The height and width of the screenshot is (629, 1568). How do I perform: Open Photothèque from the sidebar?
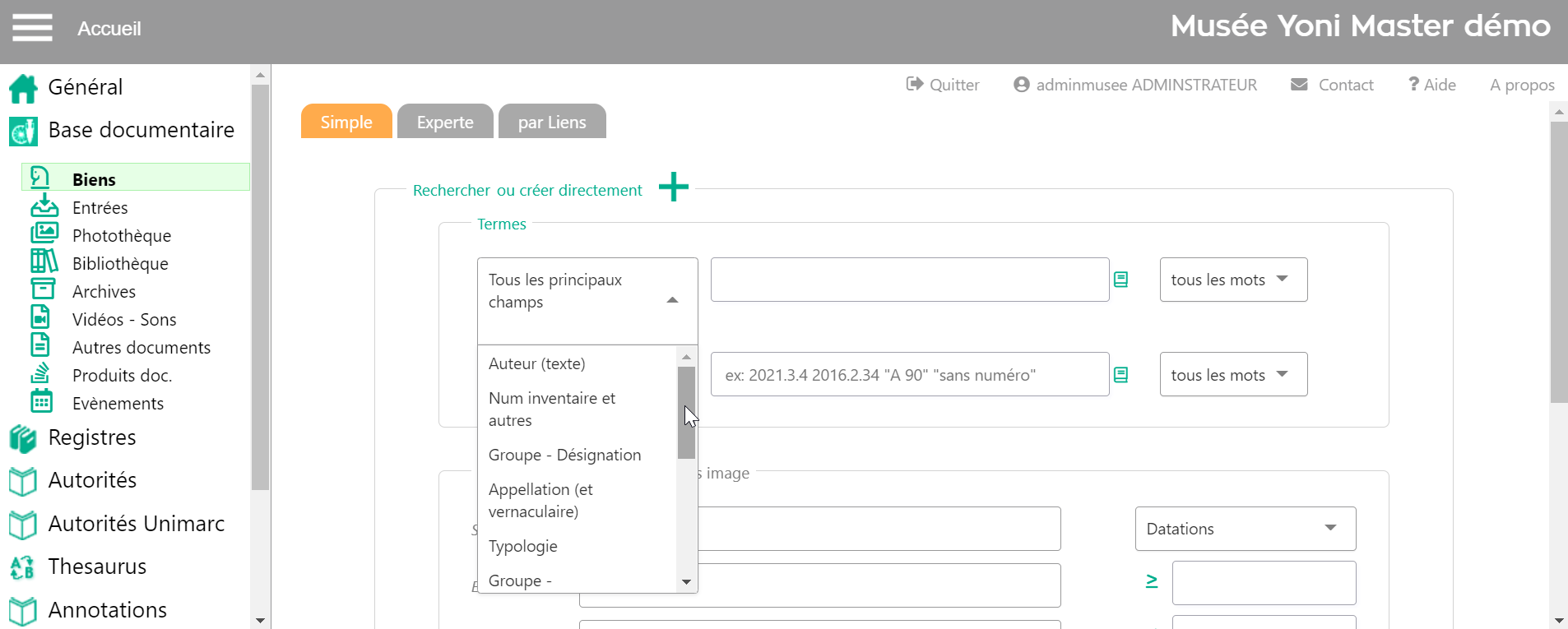tap(121, 236)
